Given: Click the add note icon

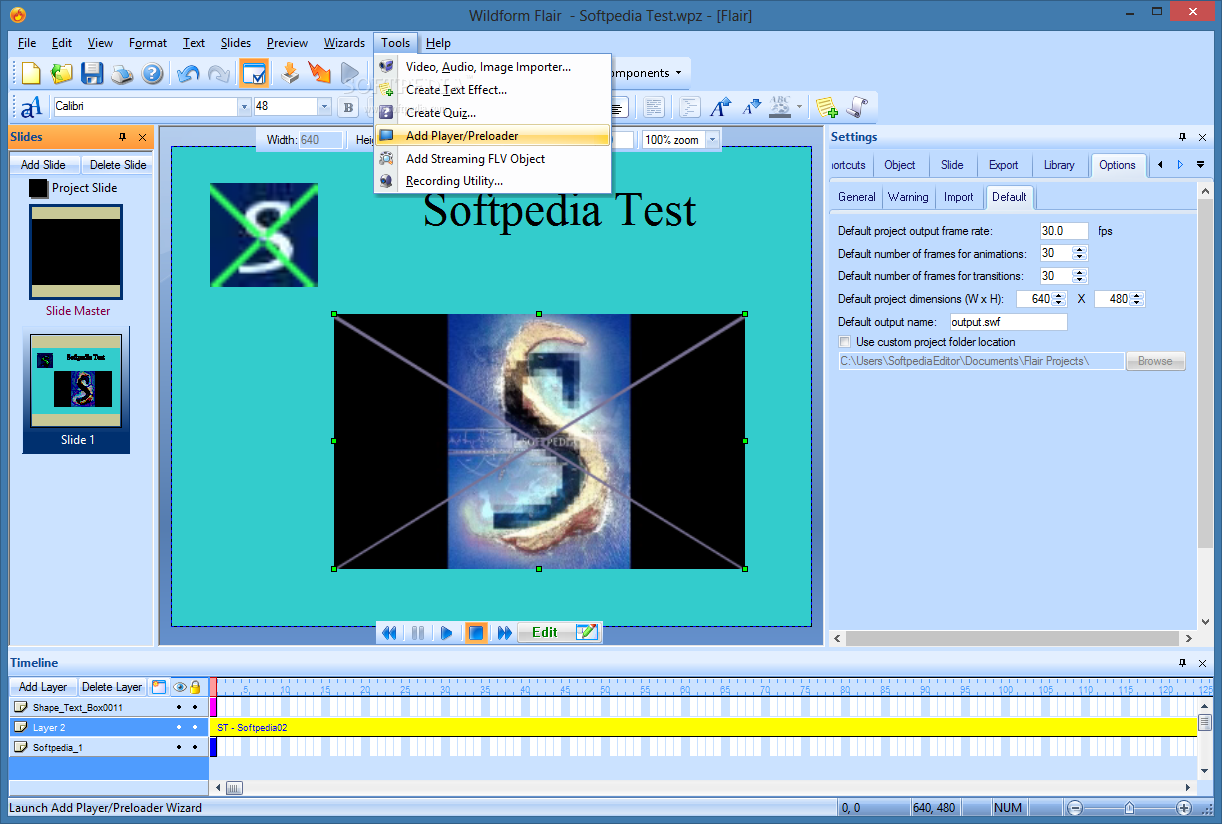Looking at the screenshot, I should click(826, 106).
